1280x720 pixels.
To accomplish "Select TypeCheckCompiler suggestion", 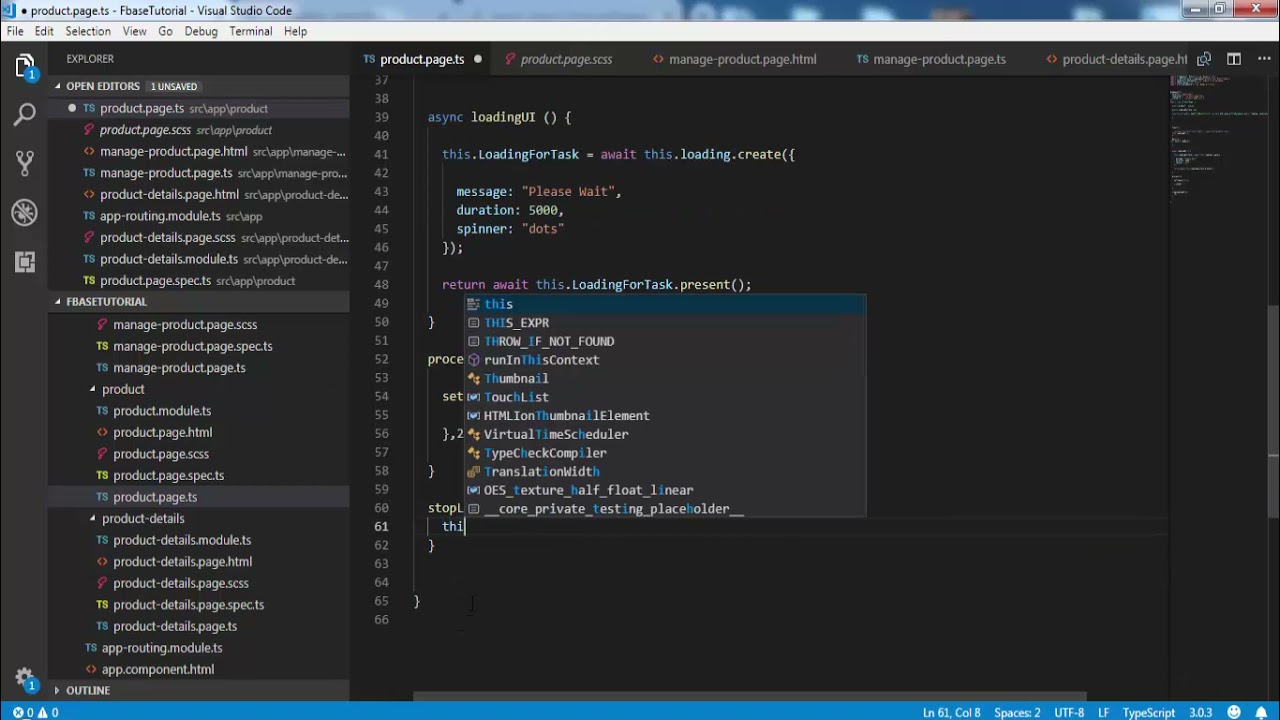I will tap(665, 453).
